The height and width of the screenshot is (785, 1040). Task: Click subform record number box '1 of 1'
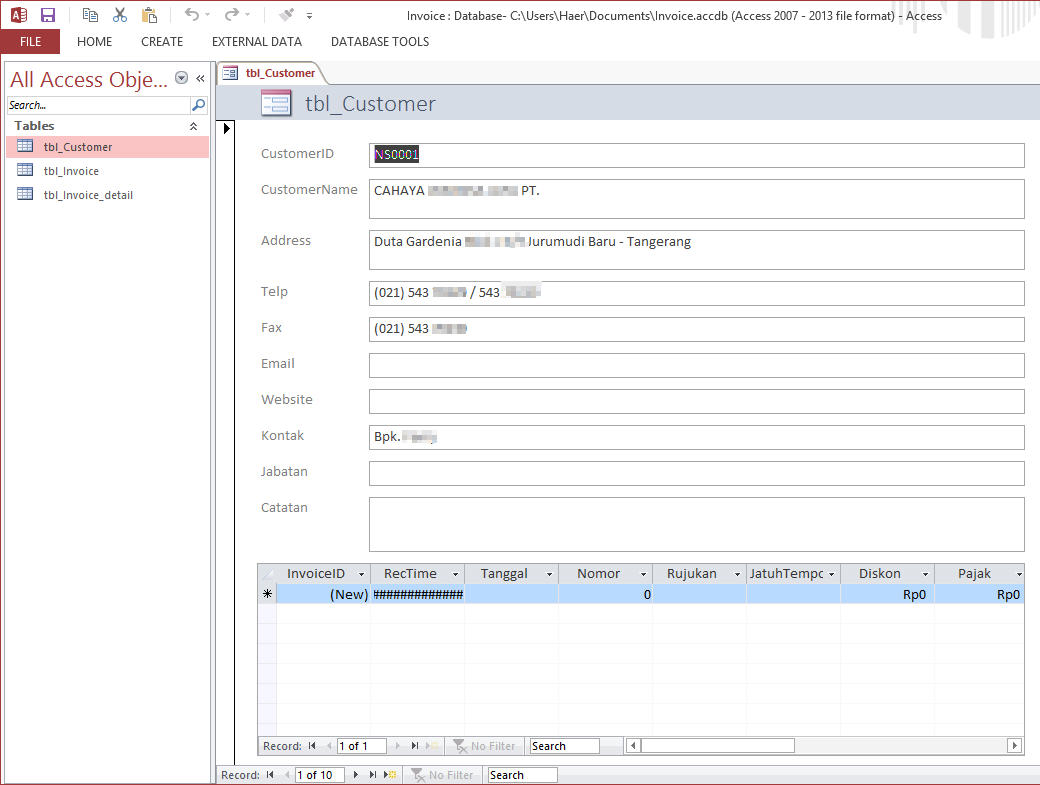pyautogui.click(x=361, y=746)
